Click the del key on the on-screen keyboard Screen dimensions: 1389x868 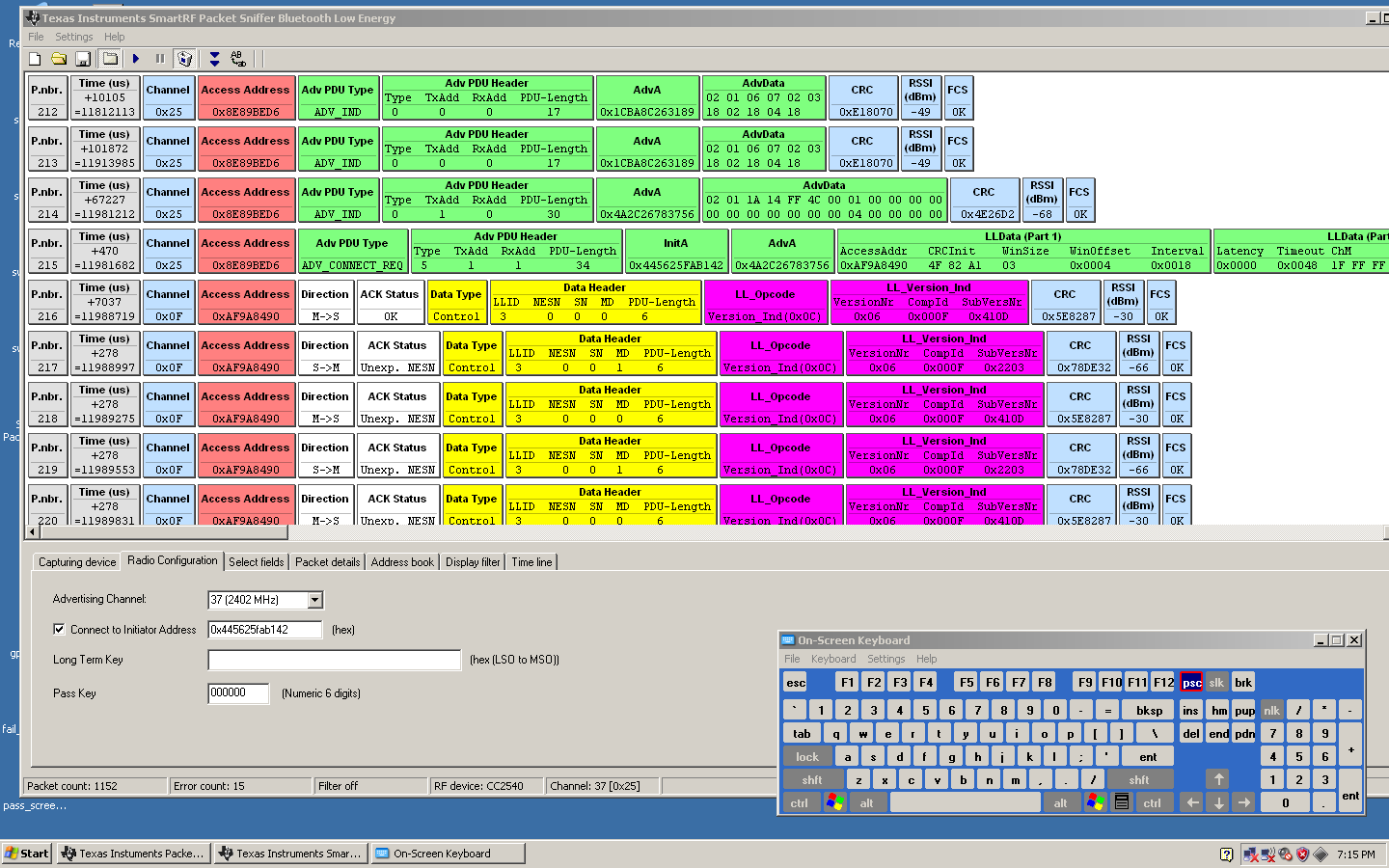click(1191, 734)
